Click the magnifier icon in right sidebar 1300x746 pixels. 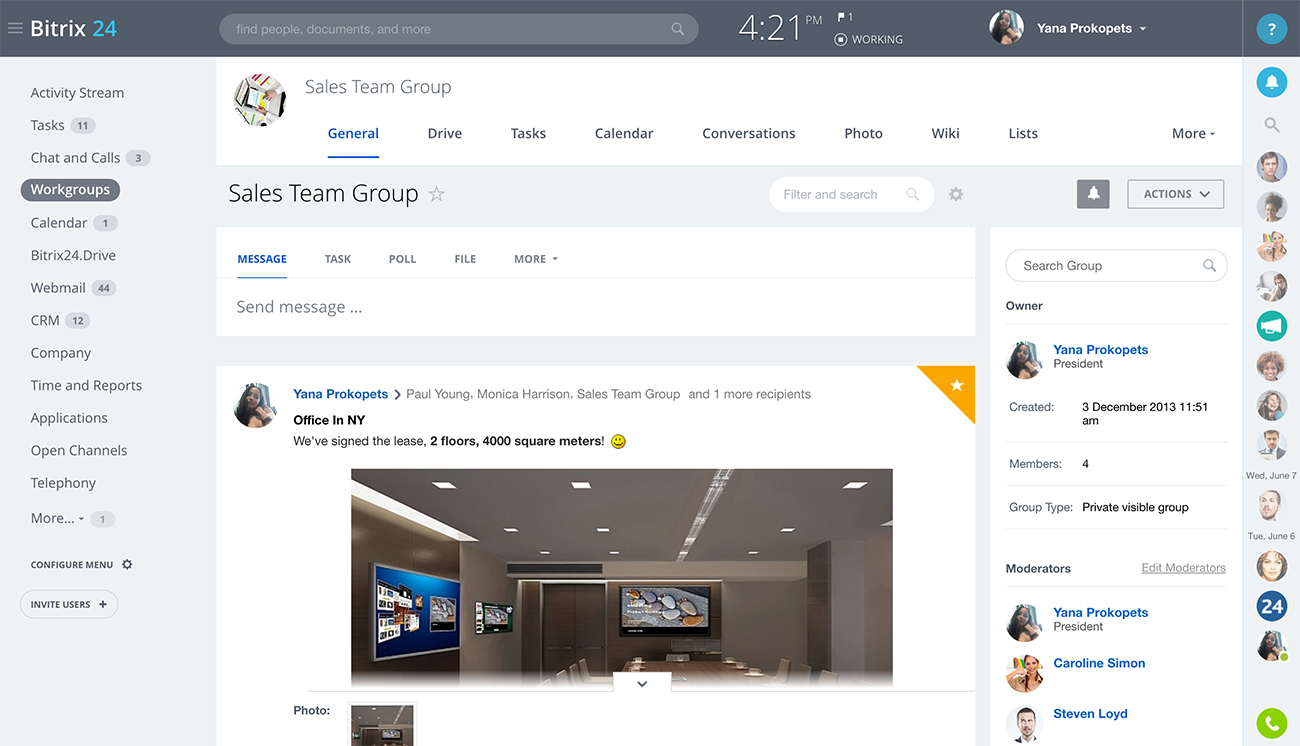tap(1271, 125)
